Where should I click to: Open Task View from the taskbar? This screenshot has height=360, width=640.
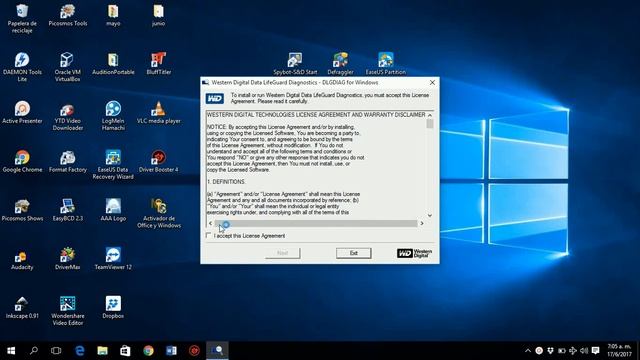pyautogui.click(x=56, y=351)
